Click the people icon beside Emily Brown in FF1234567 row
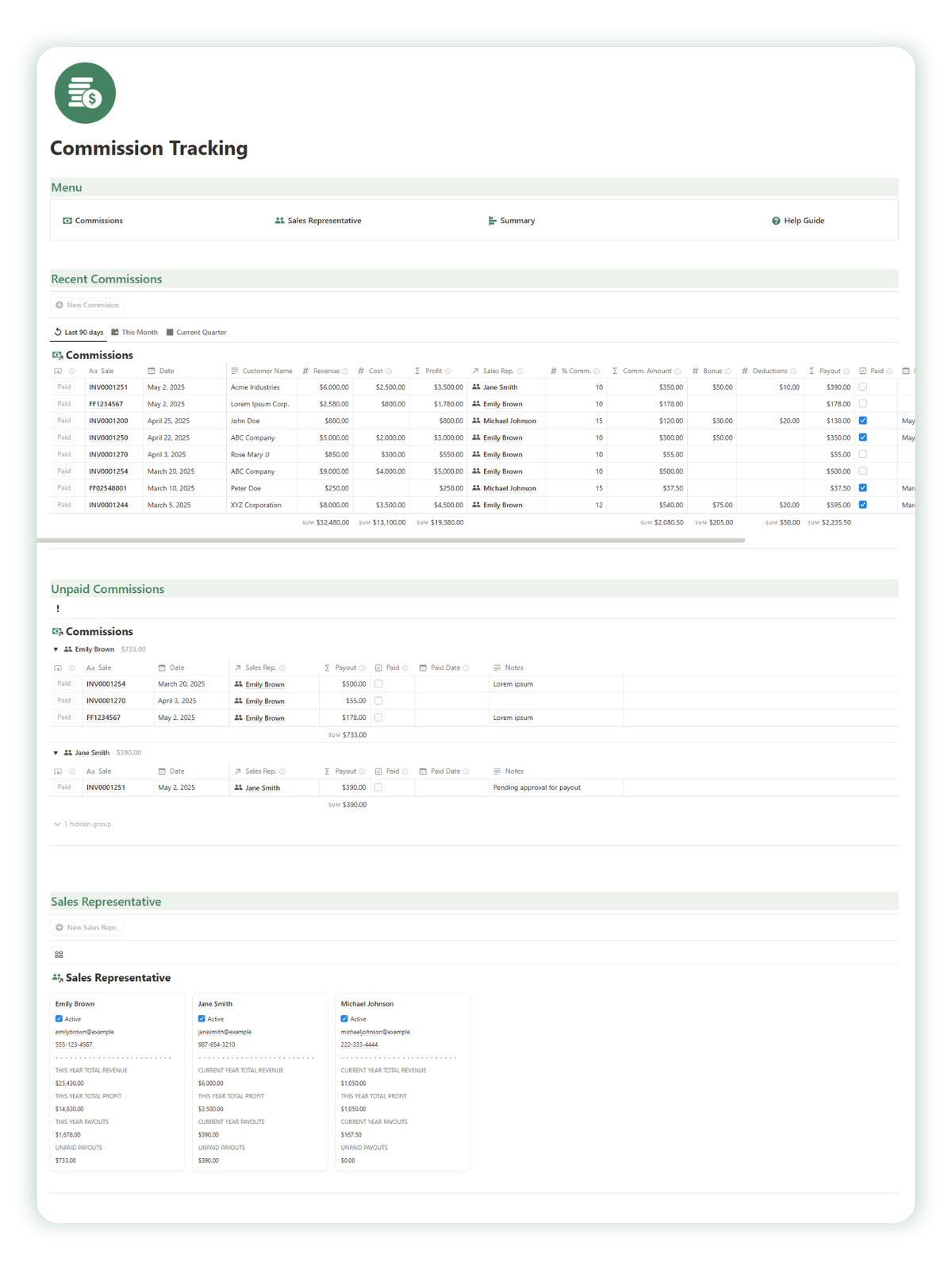The height and width of the screenshot is (1270, 952). coord(476,404)
